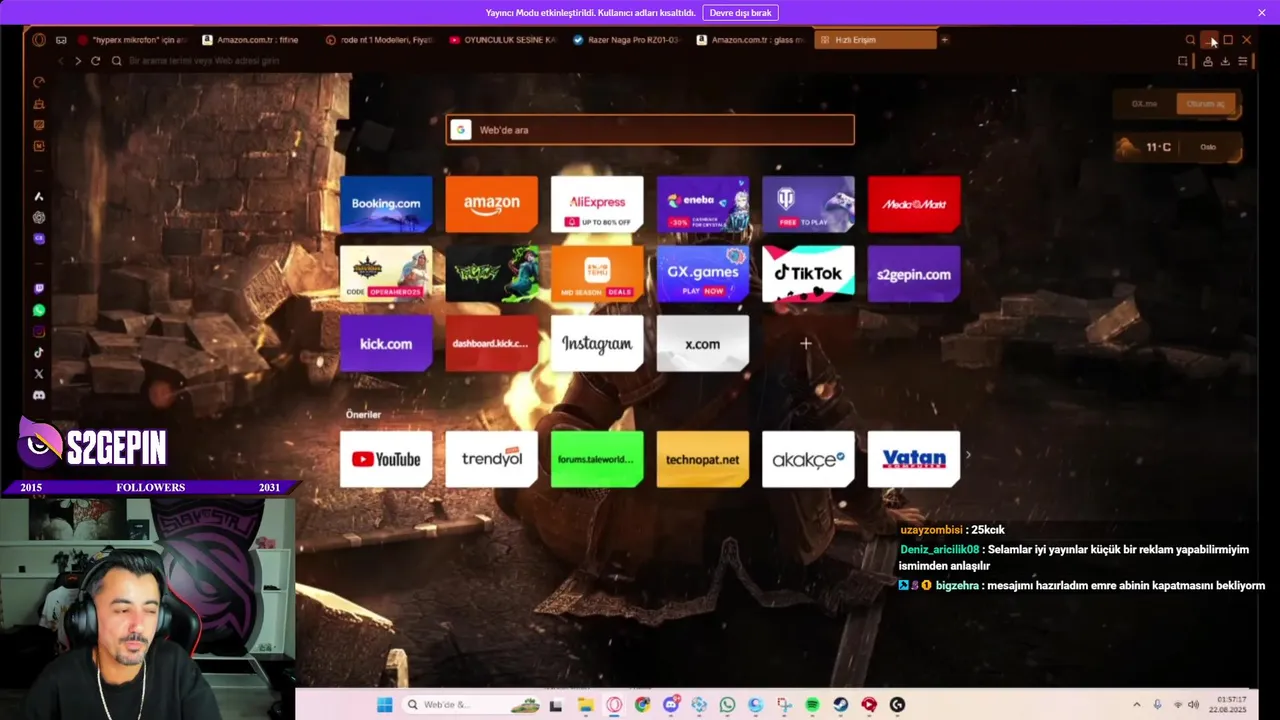Screen dimensions: 1280x720
Task: Open the downloads icon in toolbar
Action: coord(1225,61)
